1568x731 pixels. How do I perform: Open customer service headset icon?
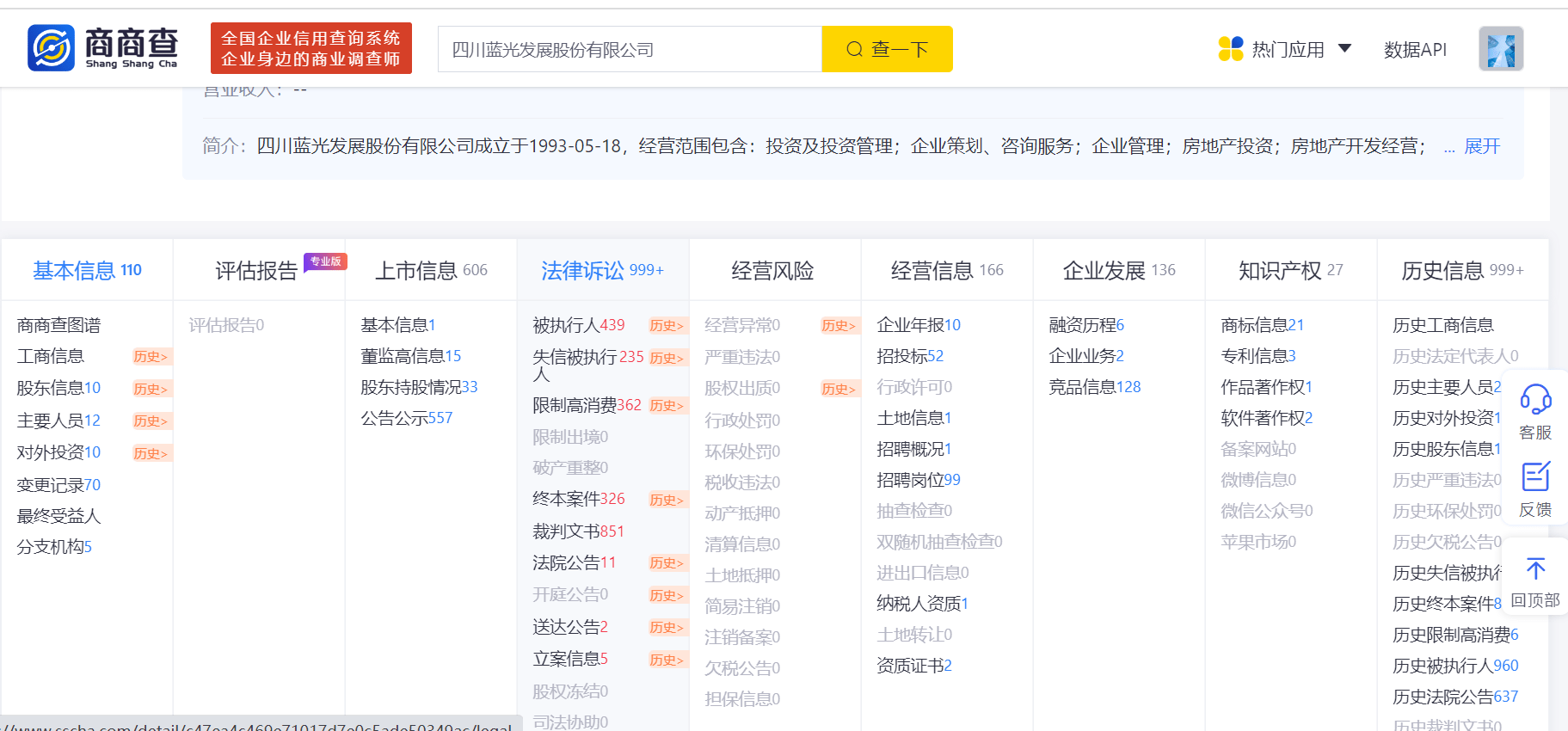point(1535,400)
